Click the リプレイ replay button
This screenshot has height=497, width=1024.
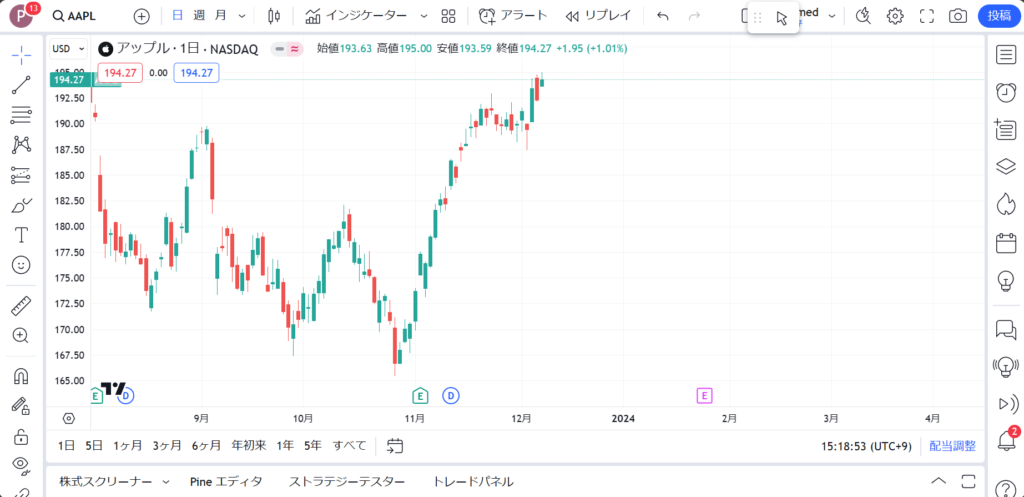coord(597,16)
